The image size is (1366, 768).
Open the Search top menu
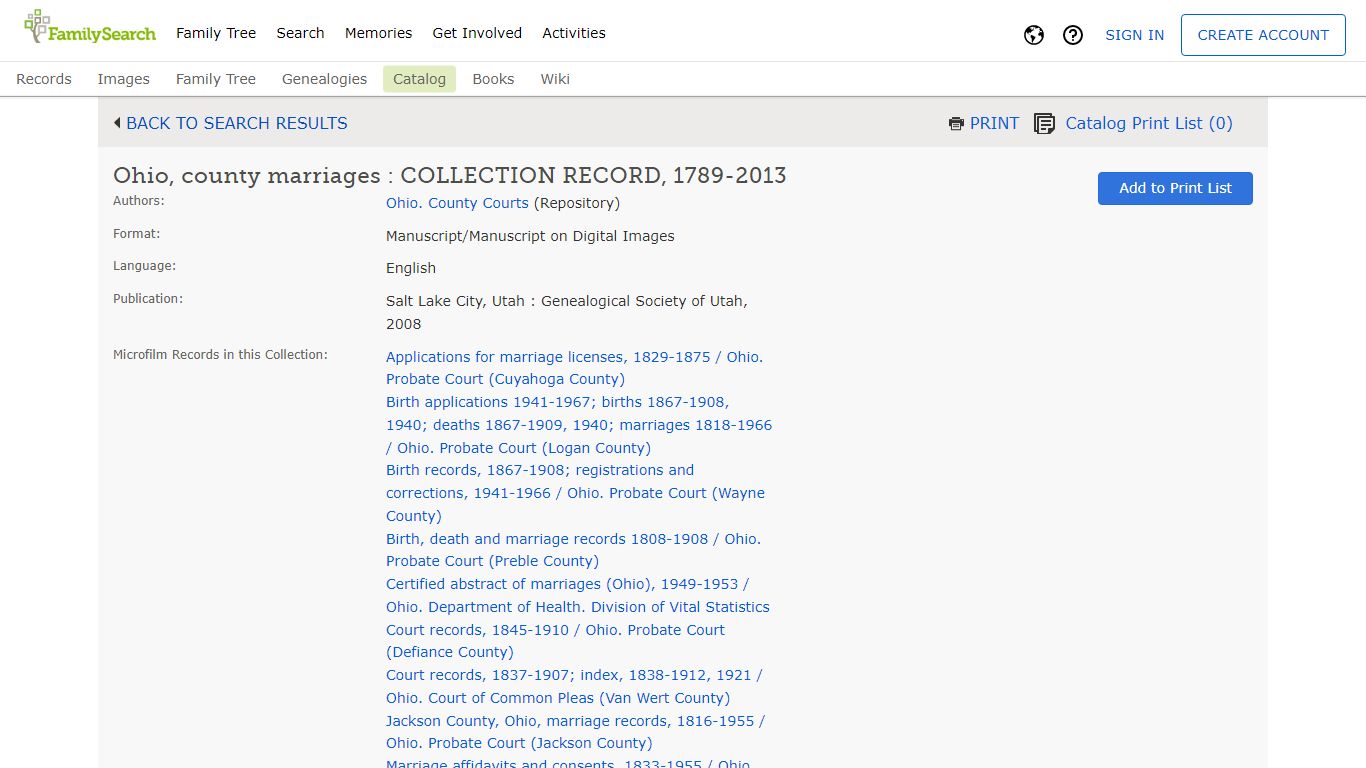[x=300, y=33]
